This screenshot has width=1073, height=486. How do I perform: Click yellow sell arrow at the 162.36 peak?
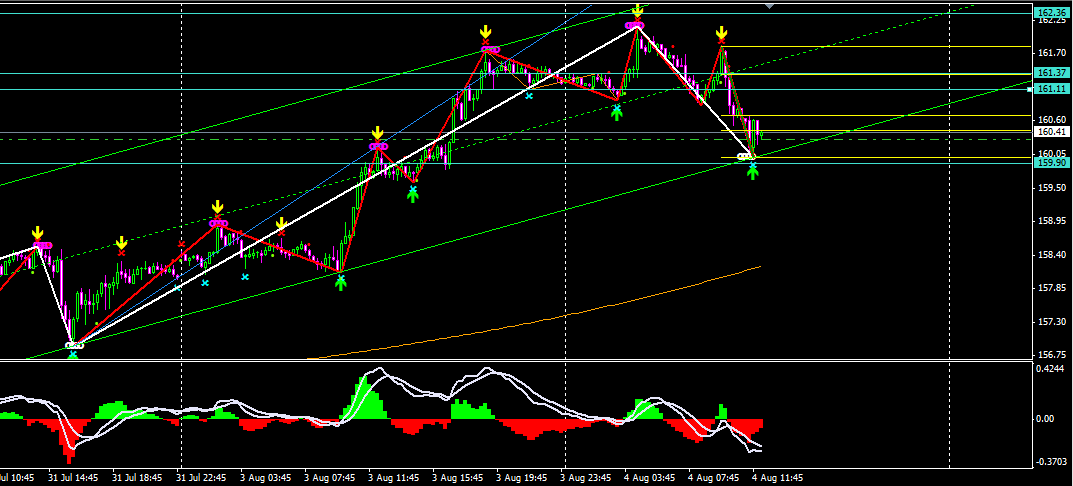pyautogui.click(x=637, y=10)
